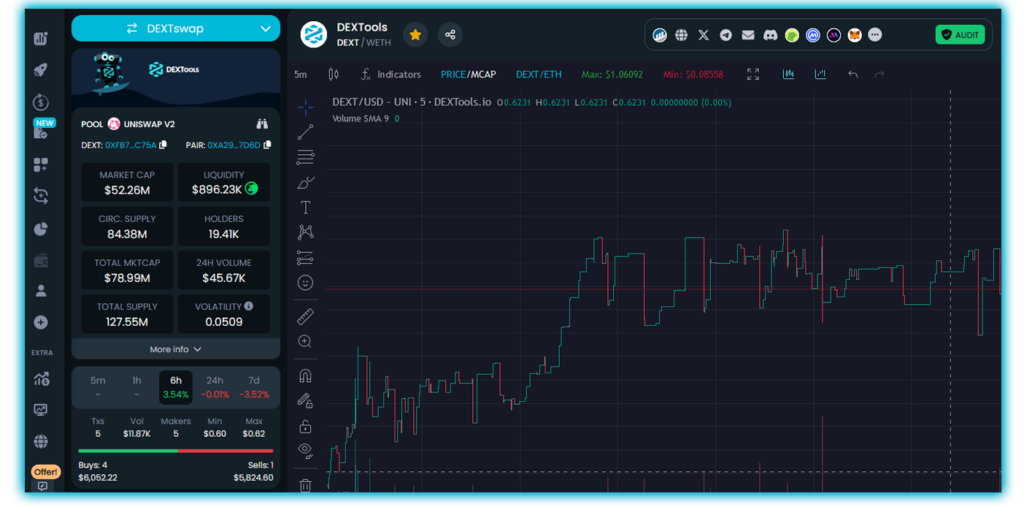Click the share pair icon
The height and width of the screenshot is (507, 1024).
point(450,35)
